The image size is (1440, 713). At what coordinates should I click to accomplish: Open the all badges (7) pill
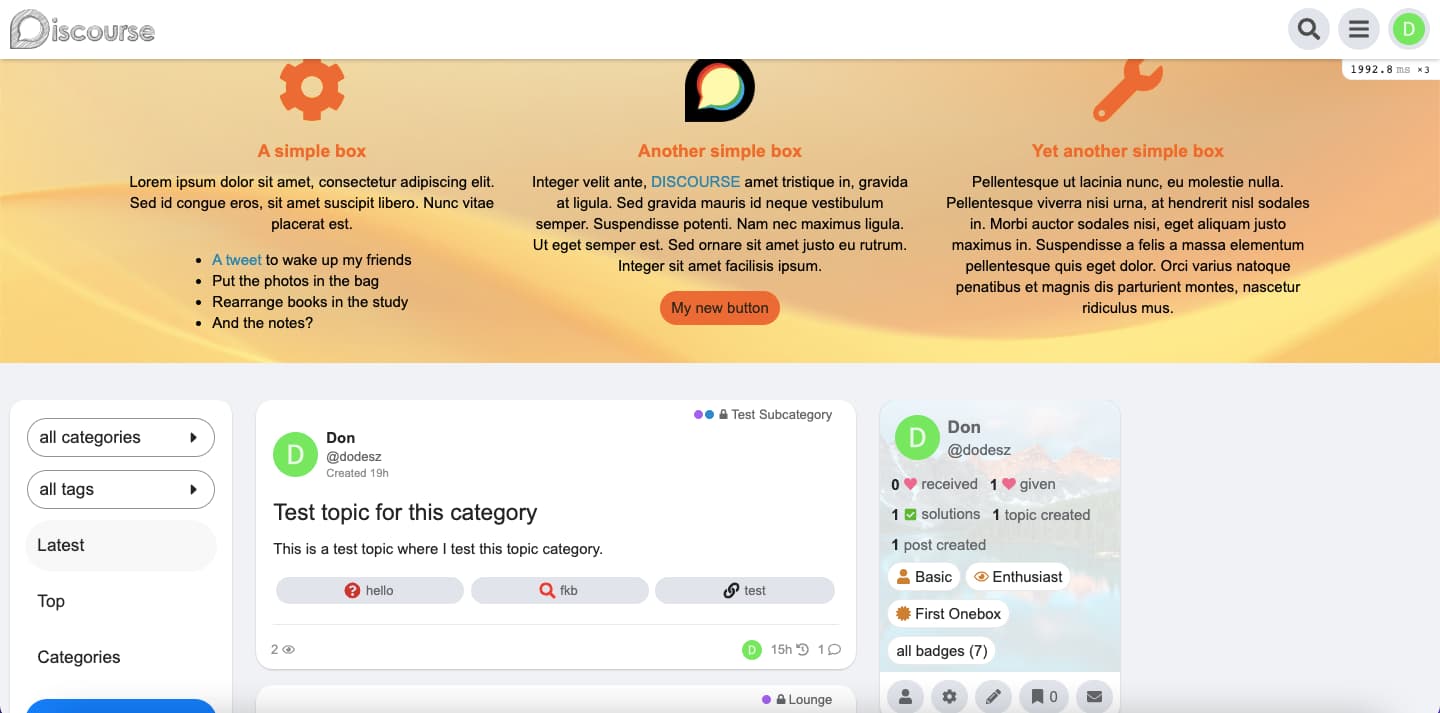tap(942, 651)
